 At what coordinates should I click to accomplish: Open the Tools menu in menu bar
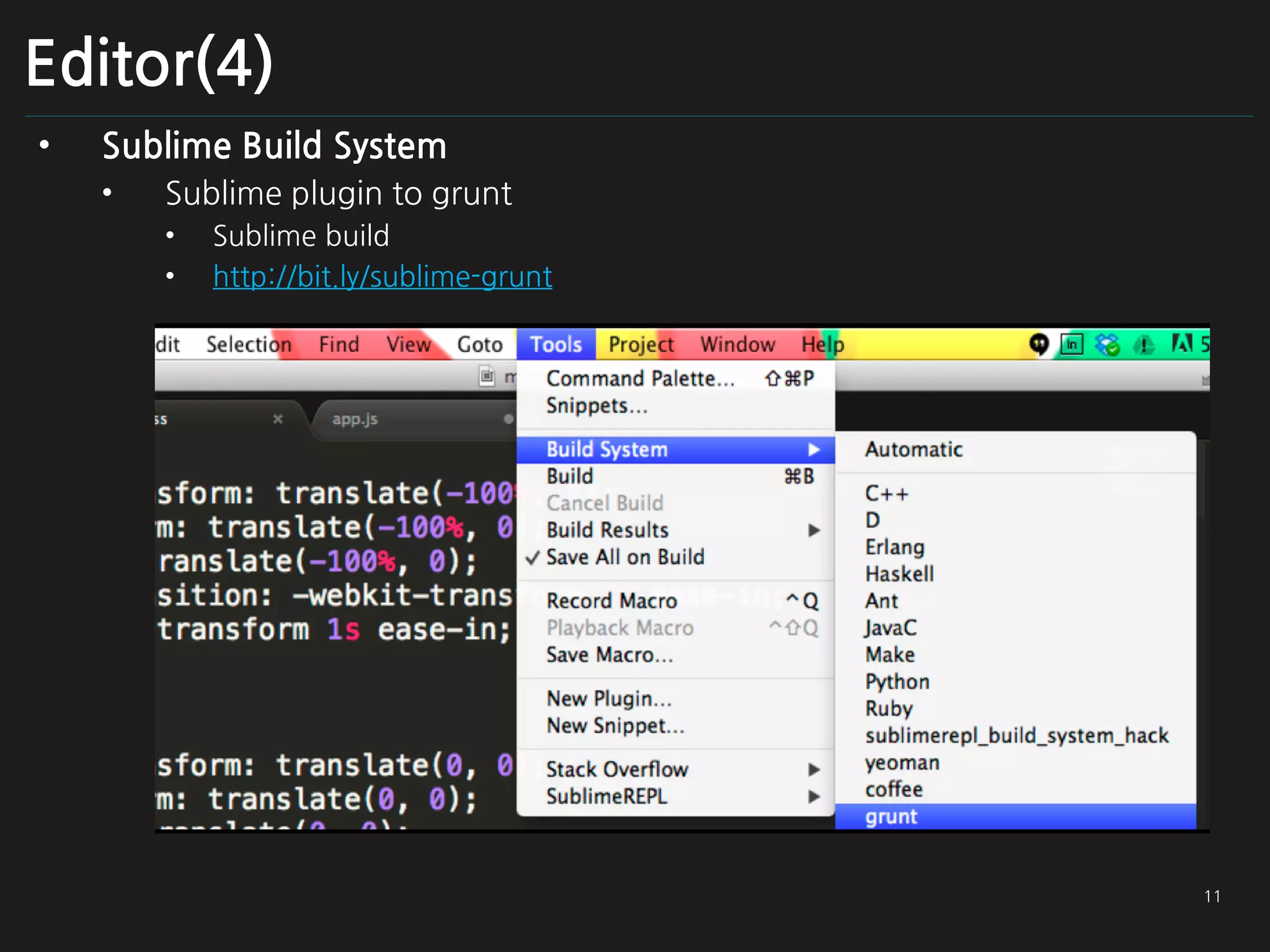pyautogui.click(x=556, y=344)
